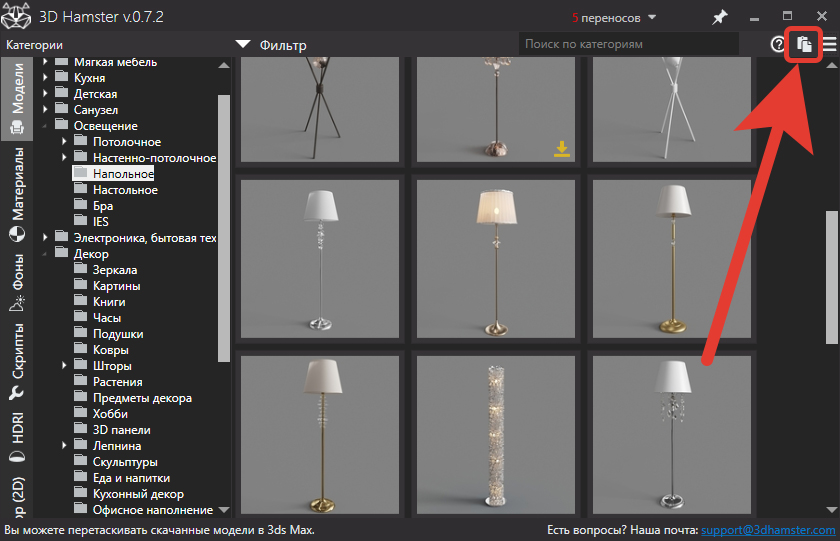The image size is (840, 541).
Task: Open the hamburger menu icon
Action: pos(830,44)
